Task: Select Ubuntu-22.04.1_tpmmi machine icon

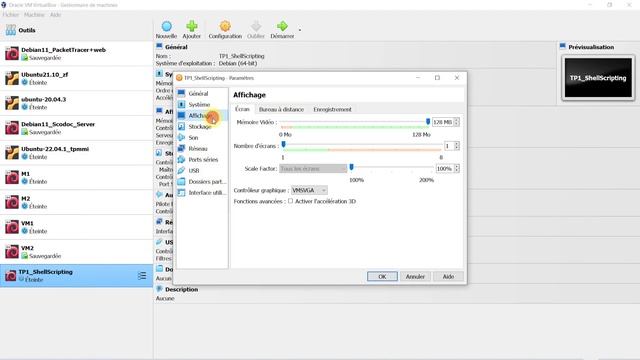Action: click(12, 153)
